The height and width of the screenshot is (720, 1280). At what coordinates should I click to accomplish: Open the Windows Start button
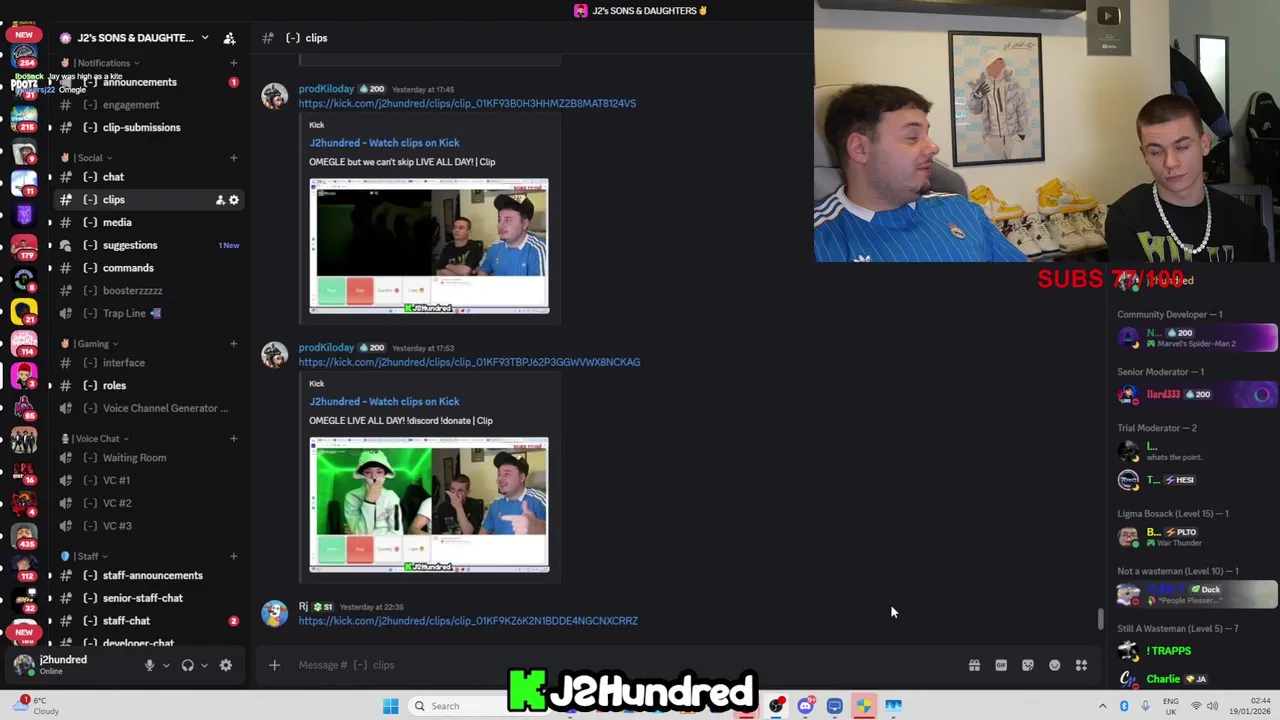[x=391, y=706]
